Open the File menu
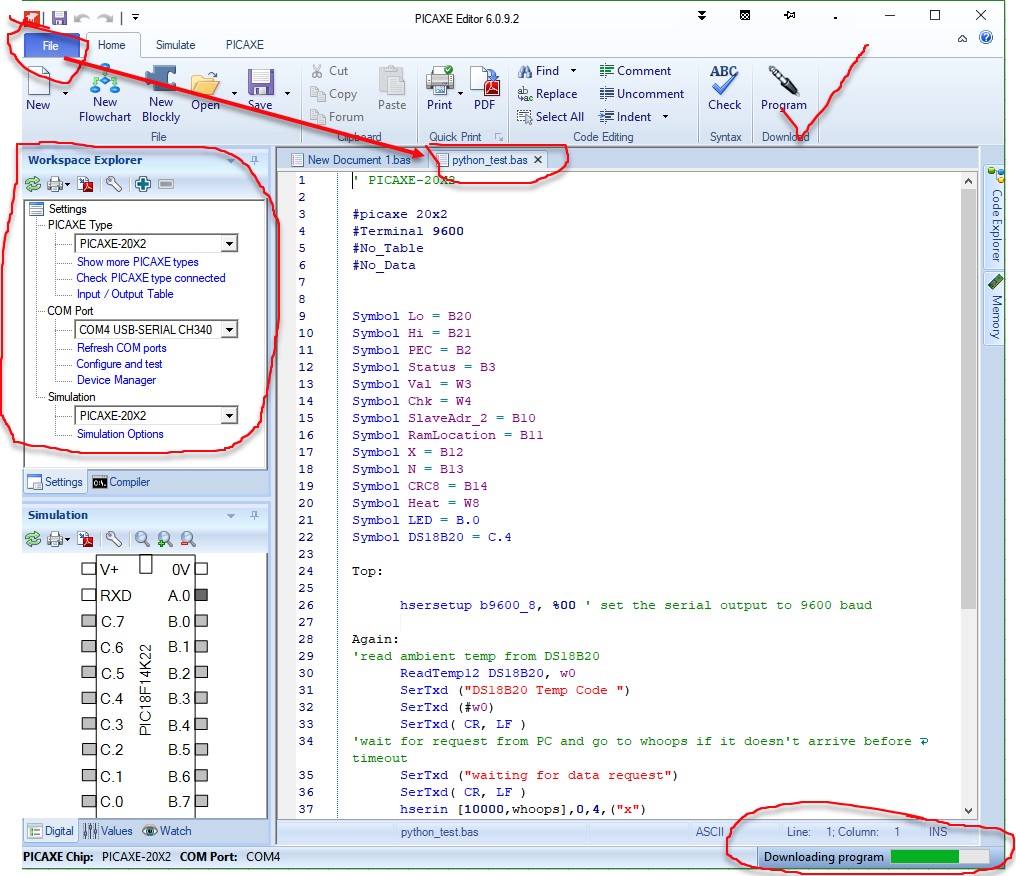 (x=51, y=45)
